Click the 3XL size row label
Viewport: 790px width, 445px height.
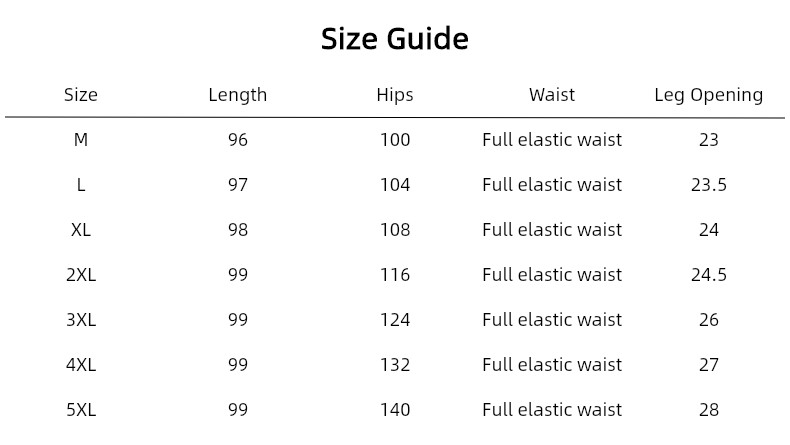pos(81,320)
